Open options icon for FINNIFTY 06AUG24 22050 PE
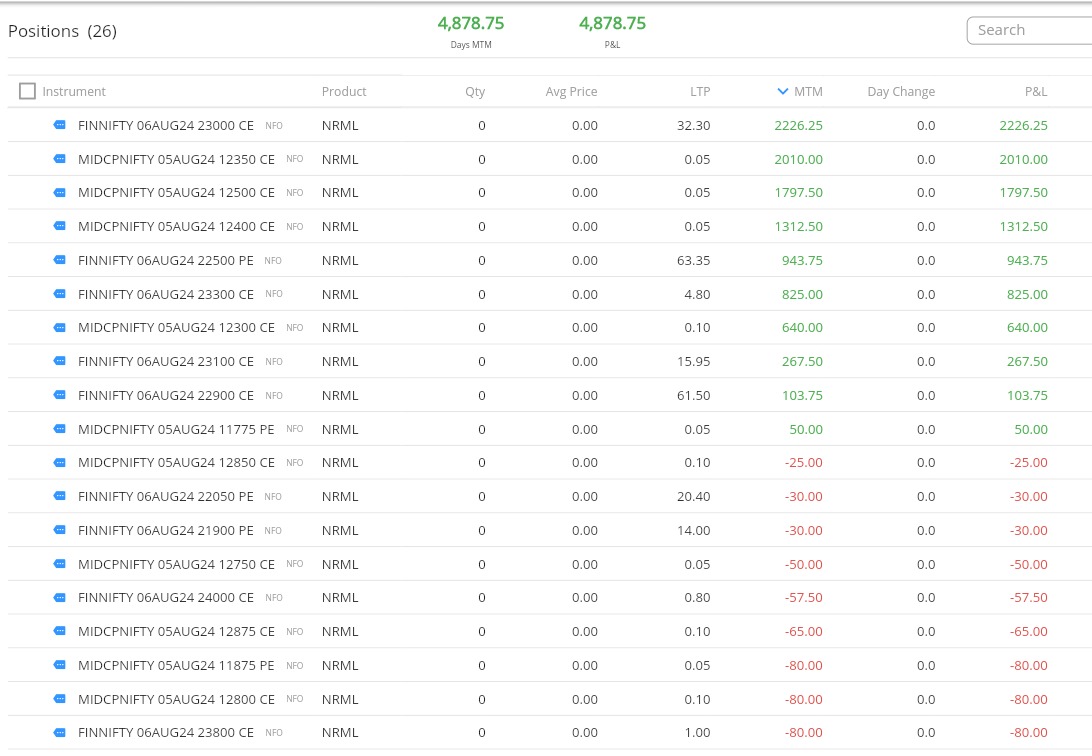Viewport: 1092px width, 756px height. (60, 496)
